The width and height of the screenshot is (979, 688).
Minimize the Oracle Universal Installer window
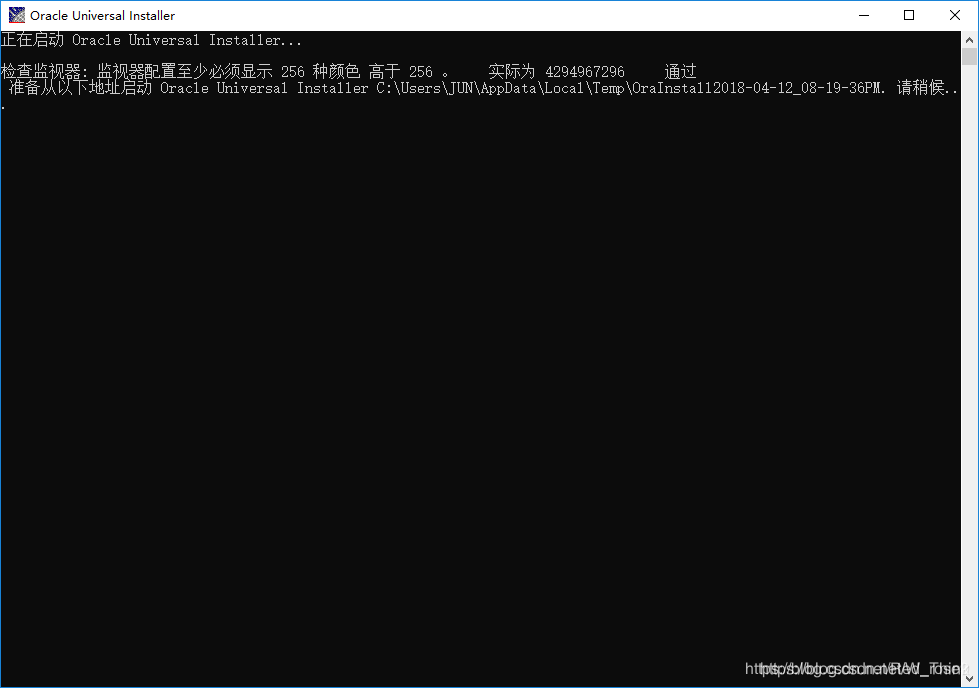tap(864, 15)
